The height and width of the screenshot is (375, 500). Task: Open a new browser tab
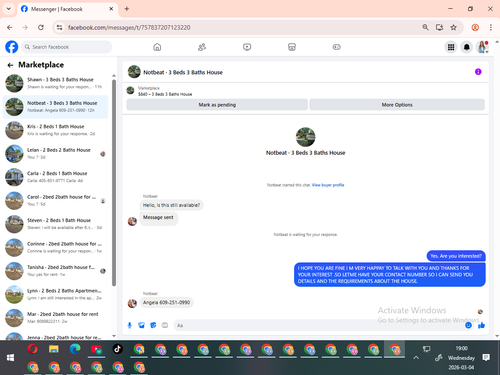click(127, 9)
